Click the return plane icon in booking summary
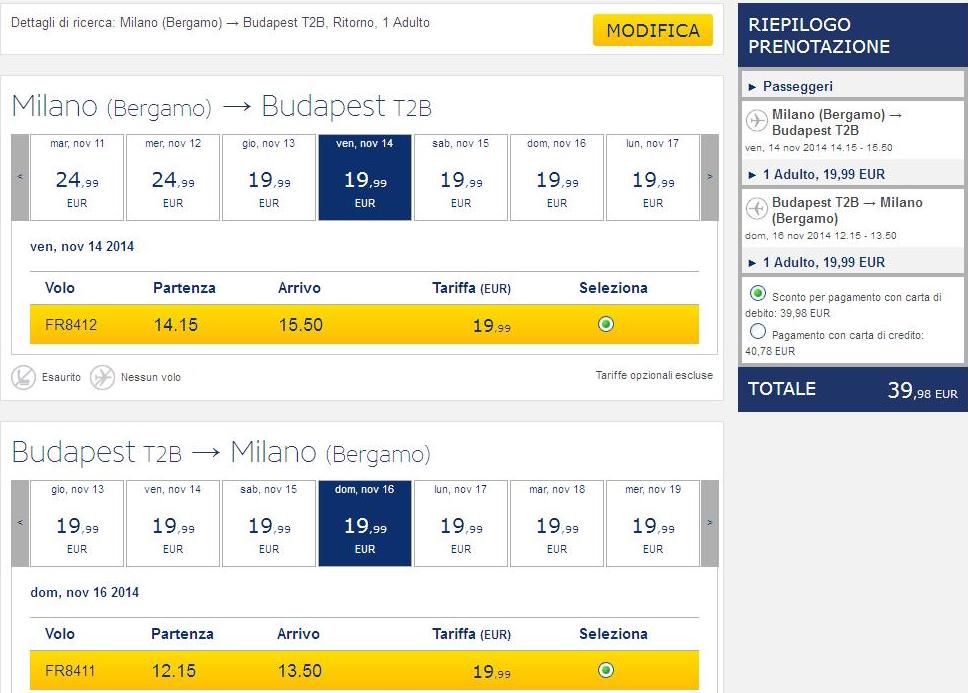Image resolution: width=968 pixels, height=693 pixels. tap(757, 209)
